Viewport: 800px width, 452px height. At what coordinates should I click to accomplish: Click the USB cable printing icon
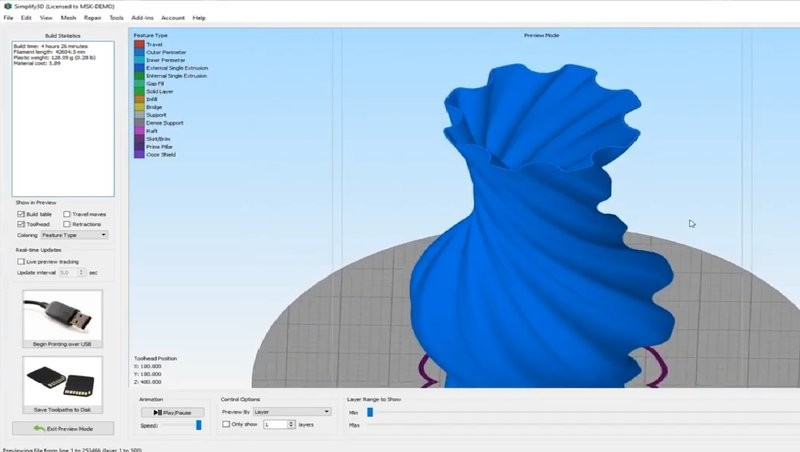click(62, 313)
